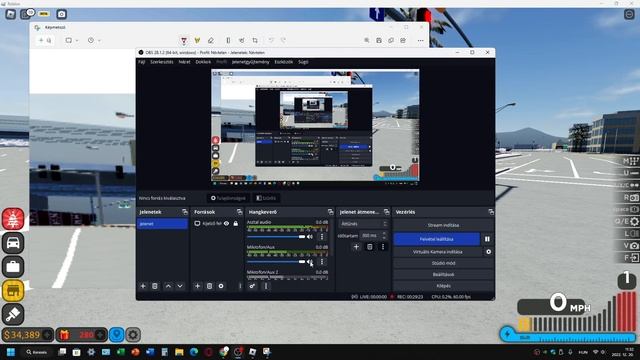Open the Windows Start menu
This screenshot has height=360, width=640.
(11, 352)
